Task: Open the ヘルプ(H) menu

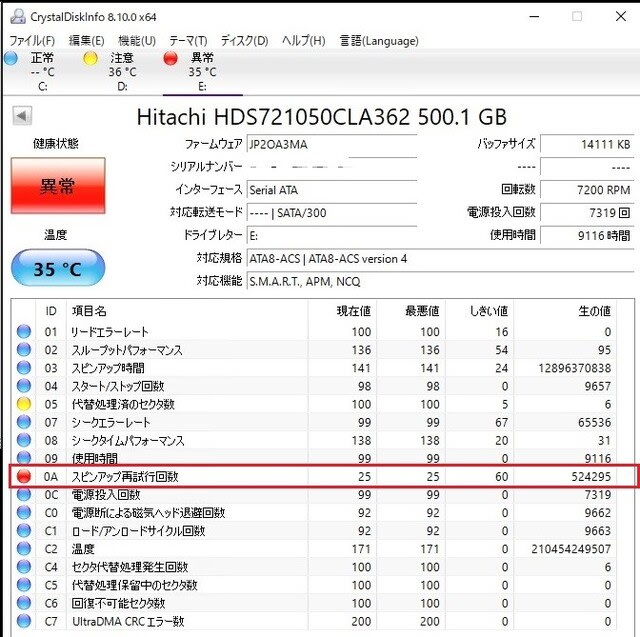Action: tap(303, 41)
